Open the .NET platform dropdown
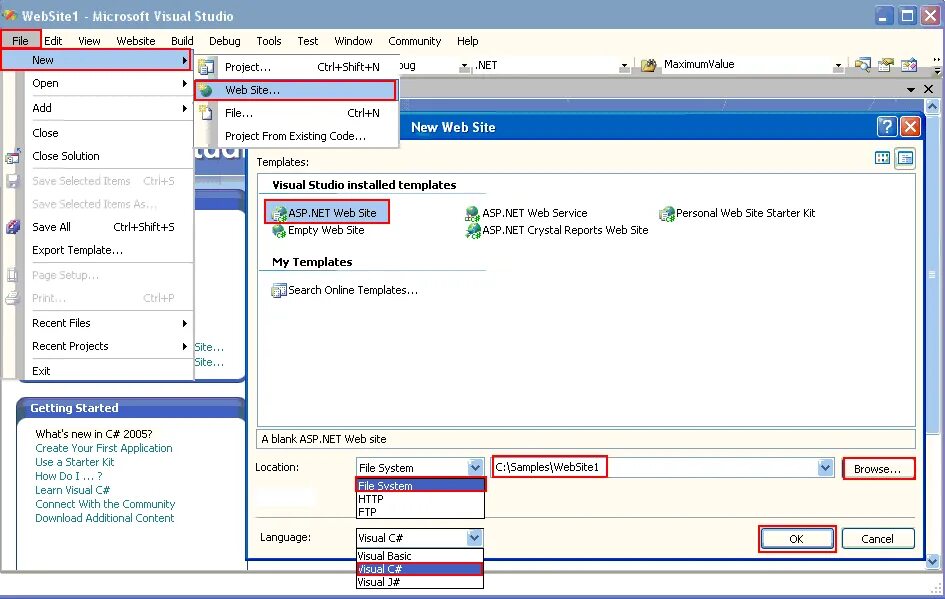 click(624, 66)
